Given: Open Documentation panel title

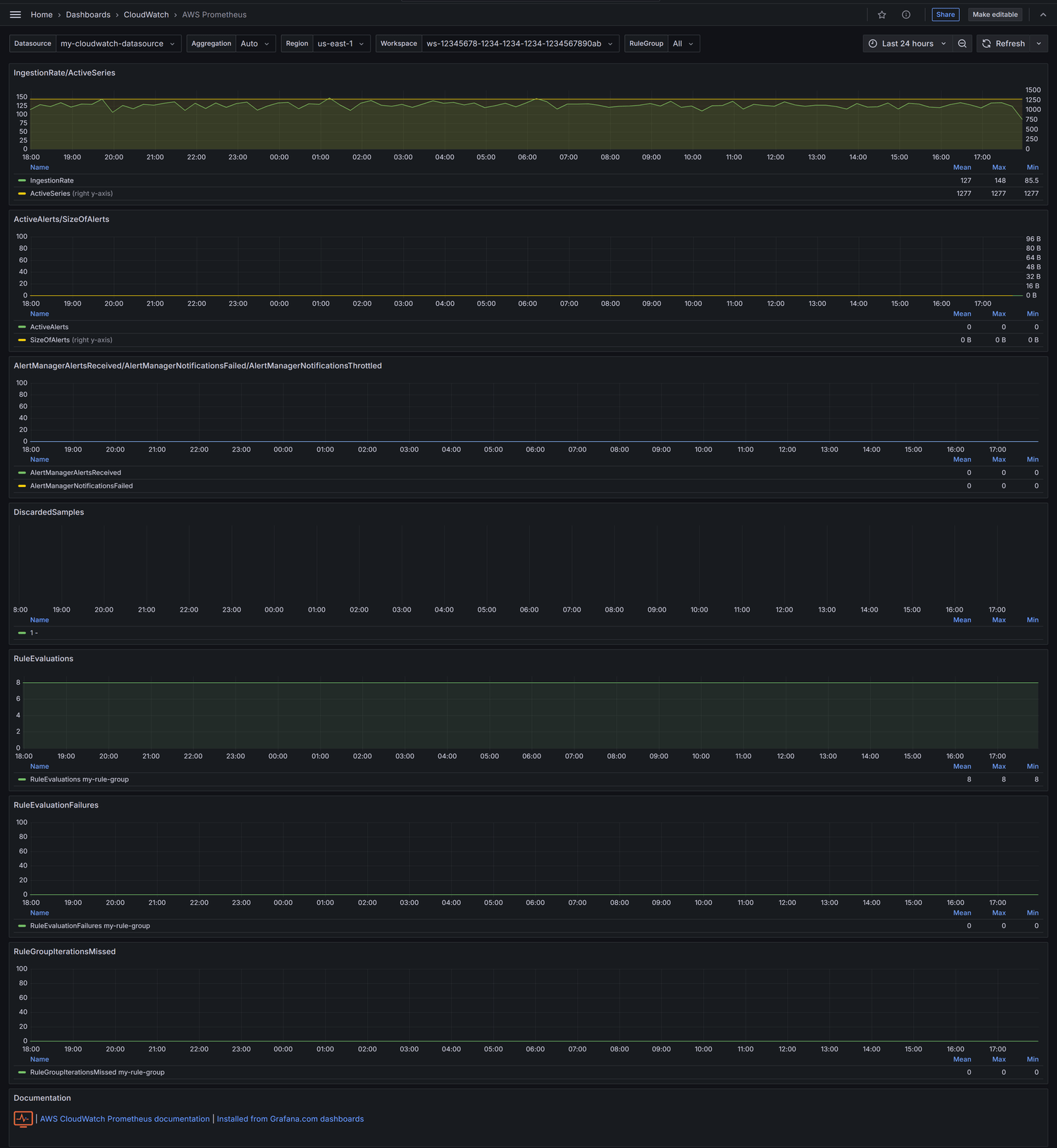Looking at the screenshot, I should 42,1099.
